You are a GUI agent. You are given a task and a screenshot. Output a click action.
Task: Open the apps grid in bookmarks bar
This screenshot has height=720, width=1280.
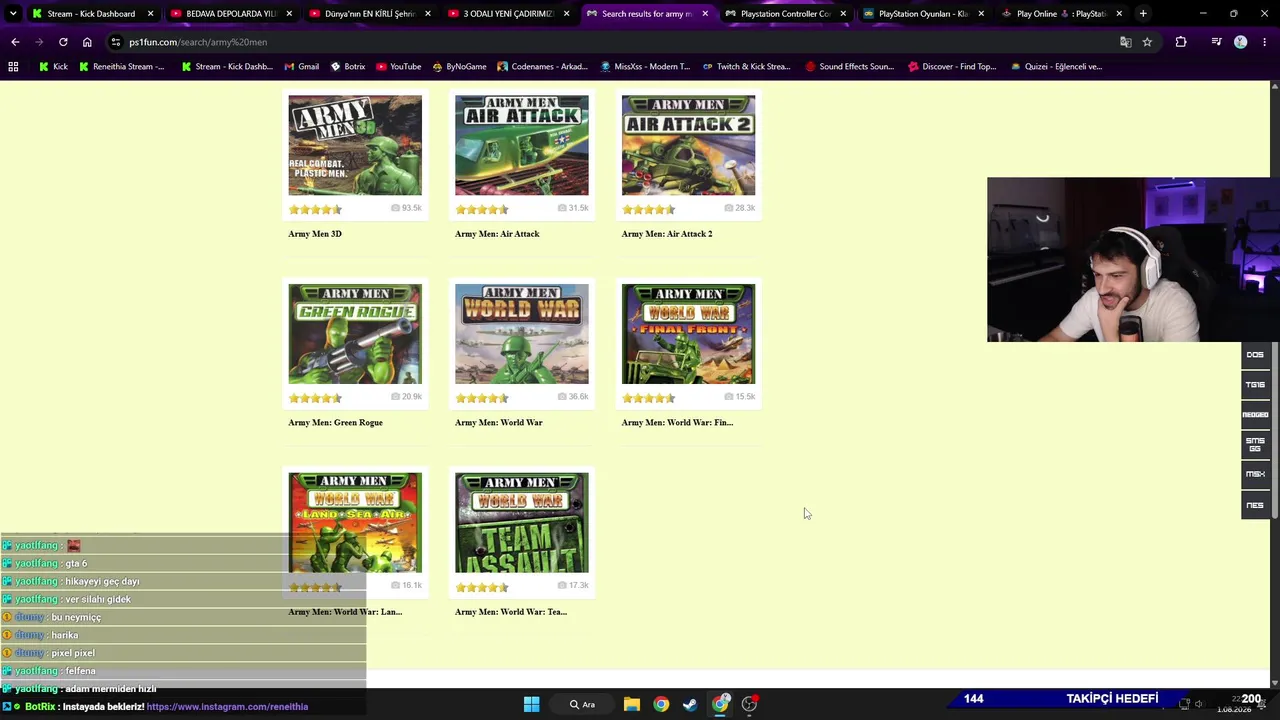coord(13,67)
